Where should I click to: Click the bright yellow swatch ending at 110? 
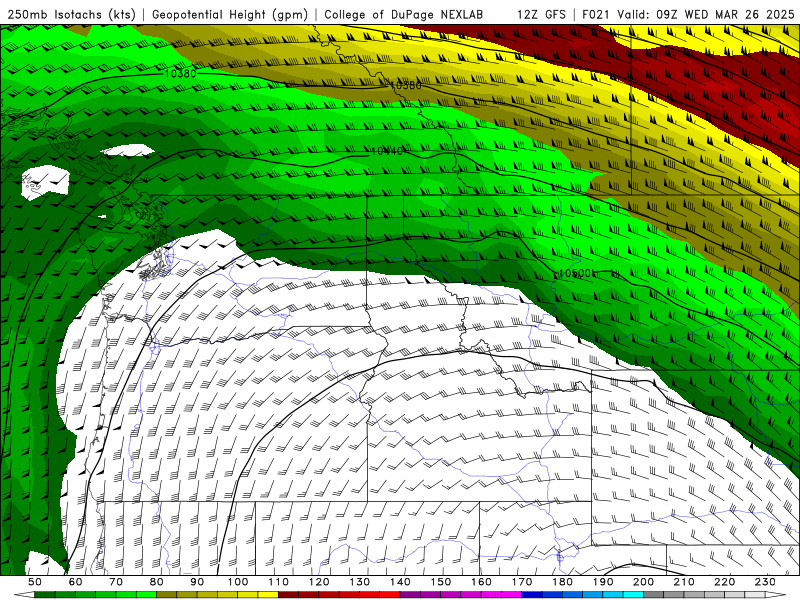pos(268,595)
